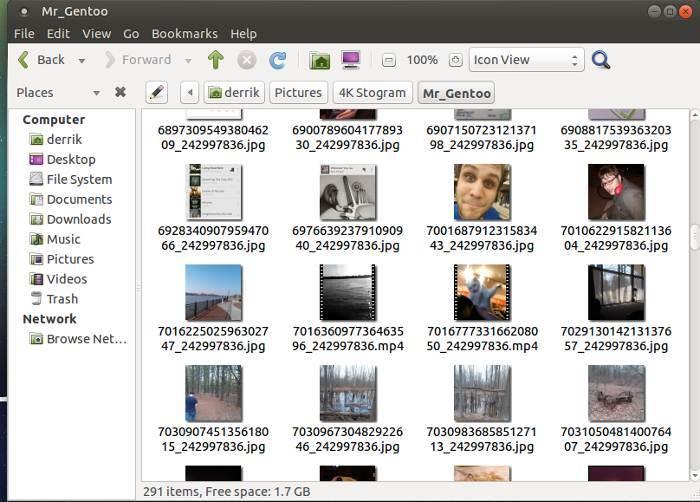Click the scrollbar up arrow

695,115
